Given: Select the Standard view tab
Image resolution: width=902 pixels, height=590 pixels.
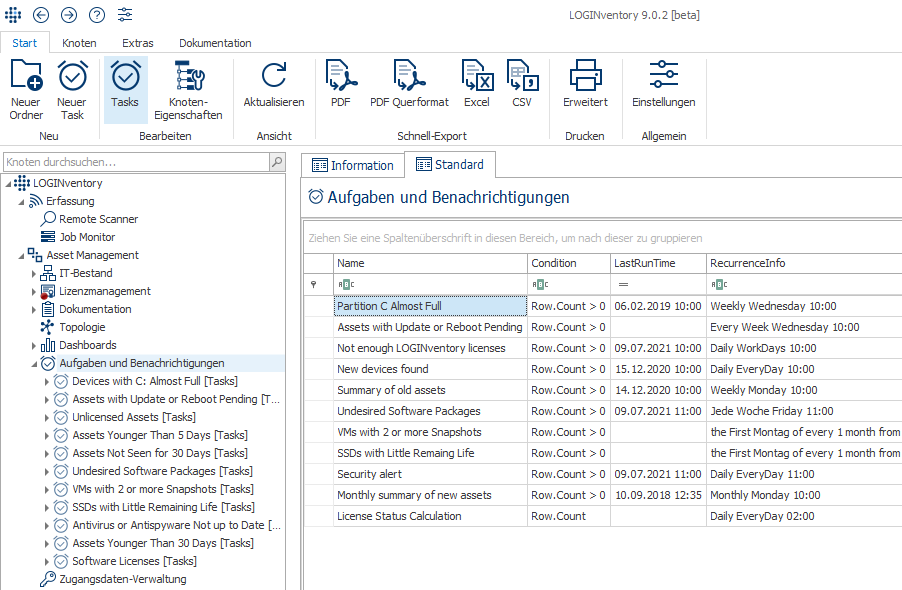Looking at the screenshot, I should tap(450, 164).
